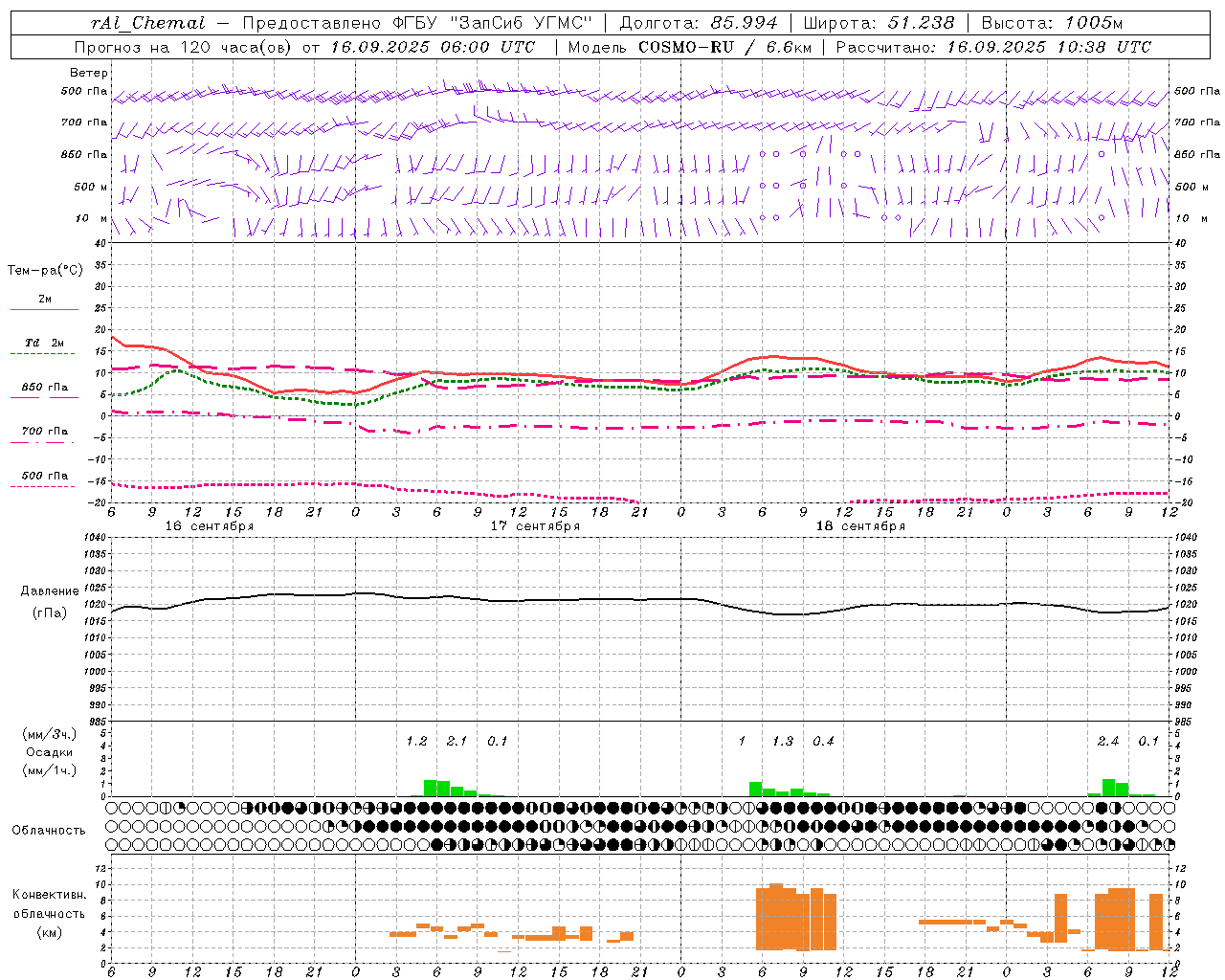Select the Широта: 51.238 value
The width and height of the screenshot is (1225, 980).
tap(879, 23)
